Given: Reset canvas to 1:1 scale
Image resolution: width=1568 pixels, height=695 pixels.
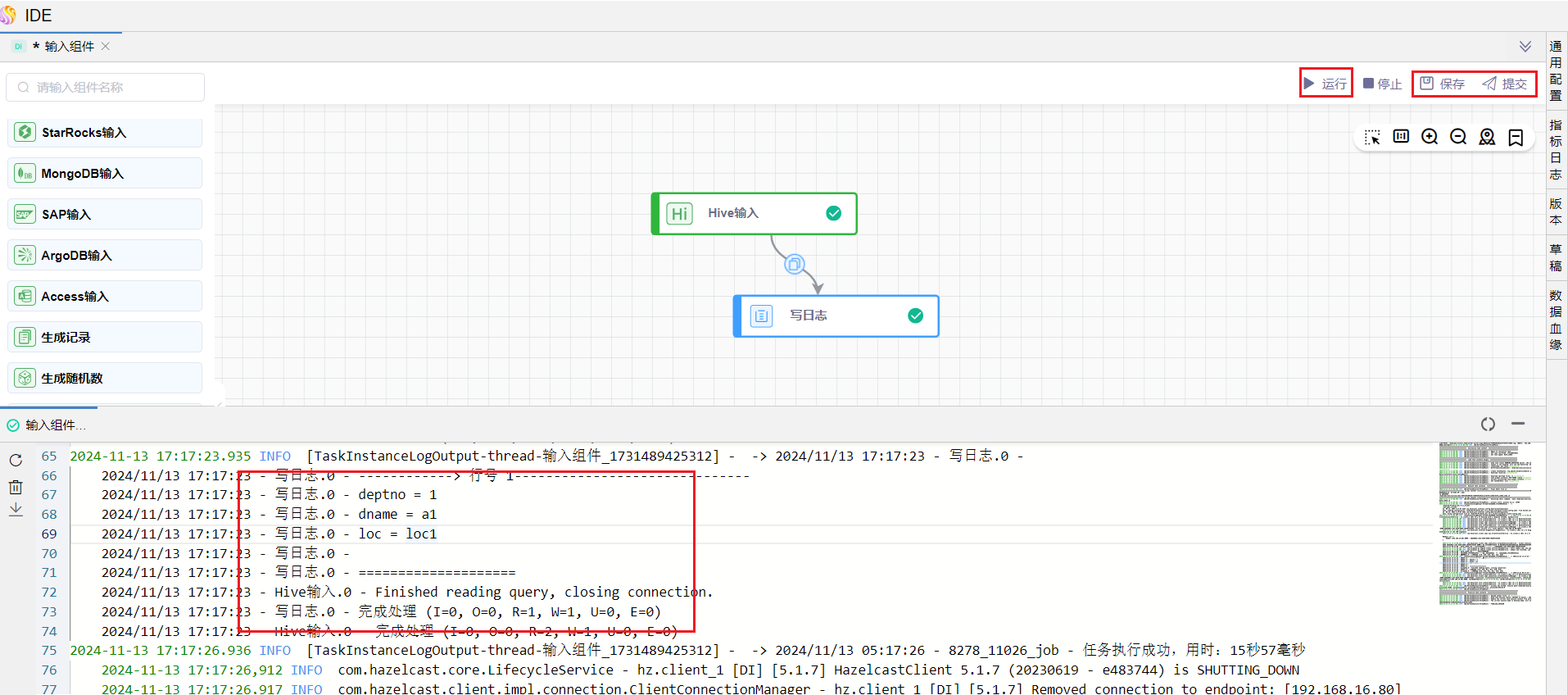Looking at the screenshot, I should tap(1401, 136).
